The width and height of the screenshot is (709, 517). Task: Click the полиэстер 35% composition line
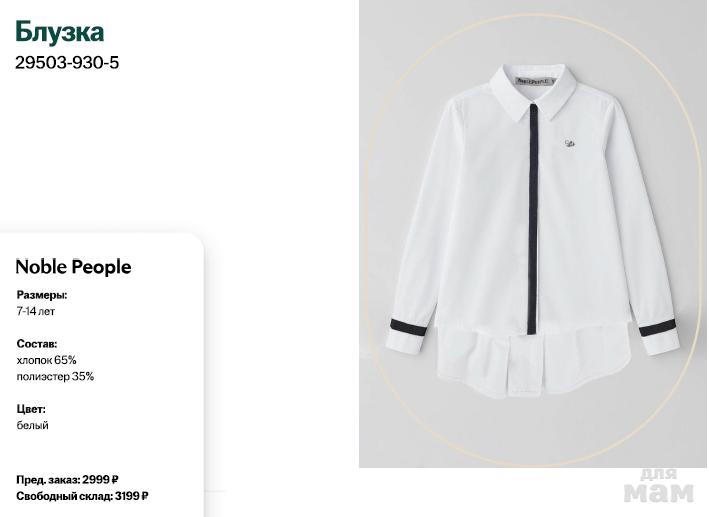(x=55, y=376)
